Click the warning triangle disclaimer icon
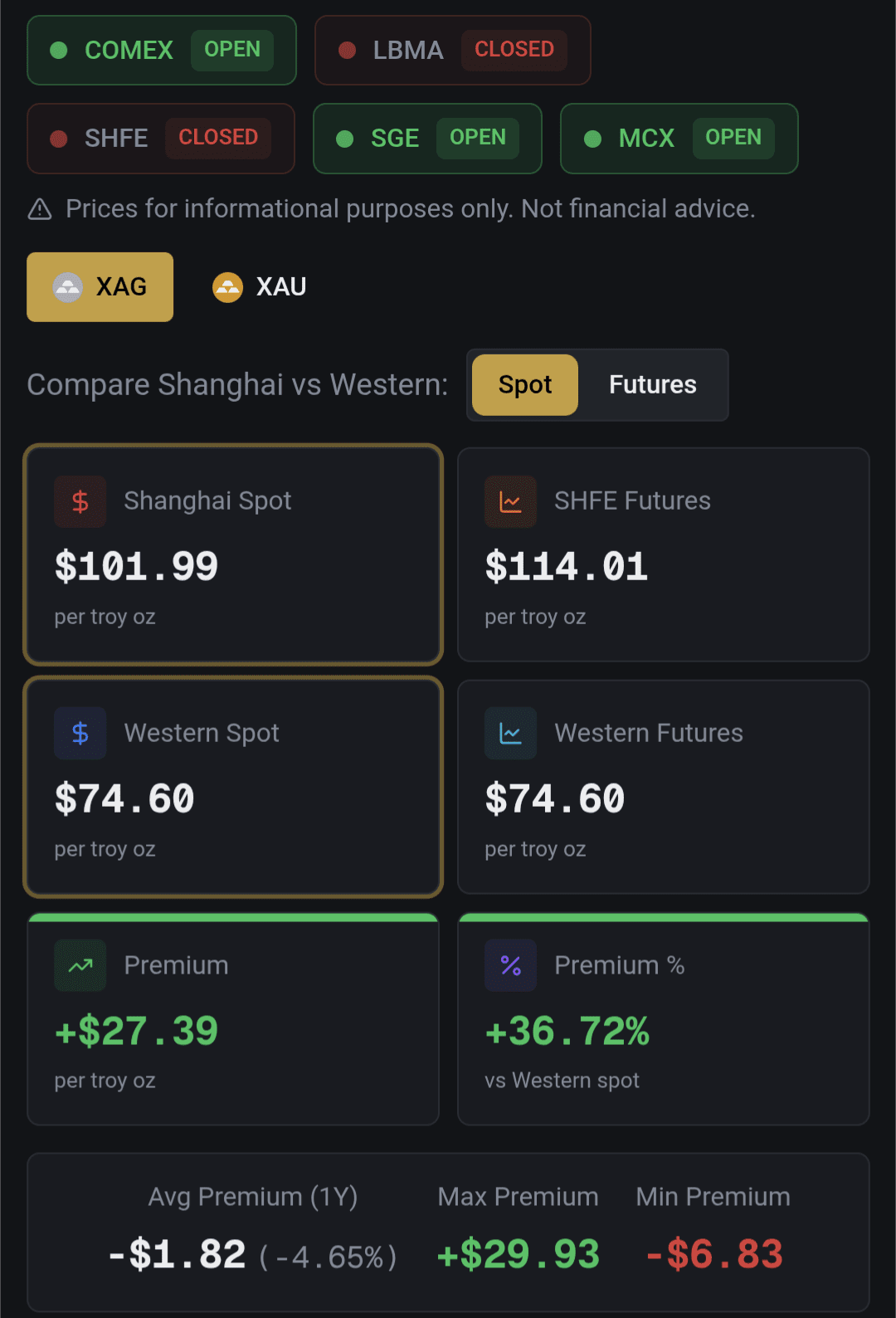 click(40, 209)
